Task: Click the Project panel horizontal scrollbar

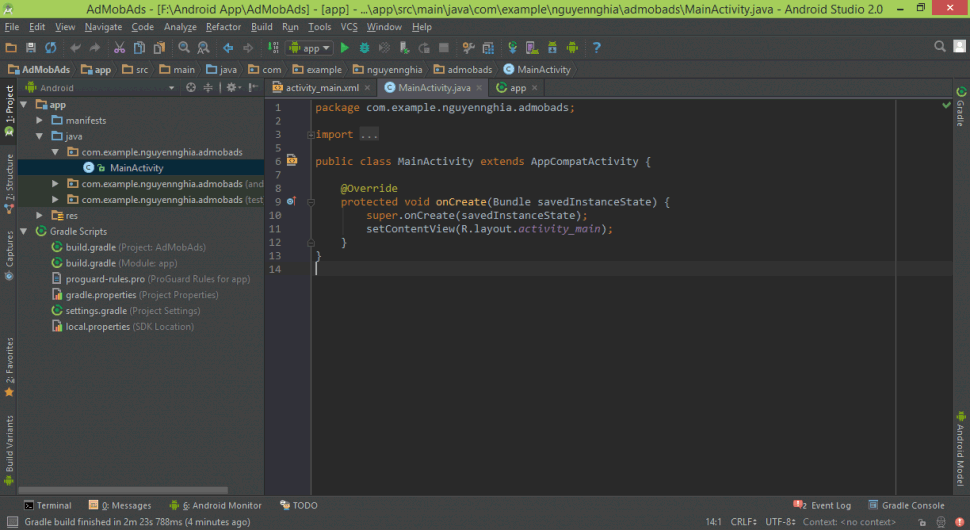Action: (x=122, y=490)
